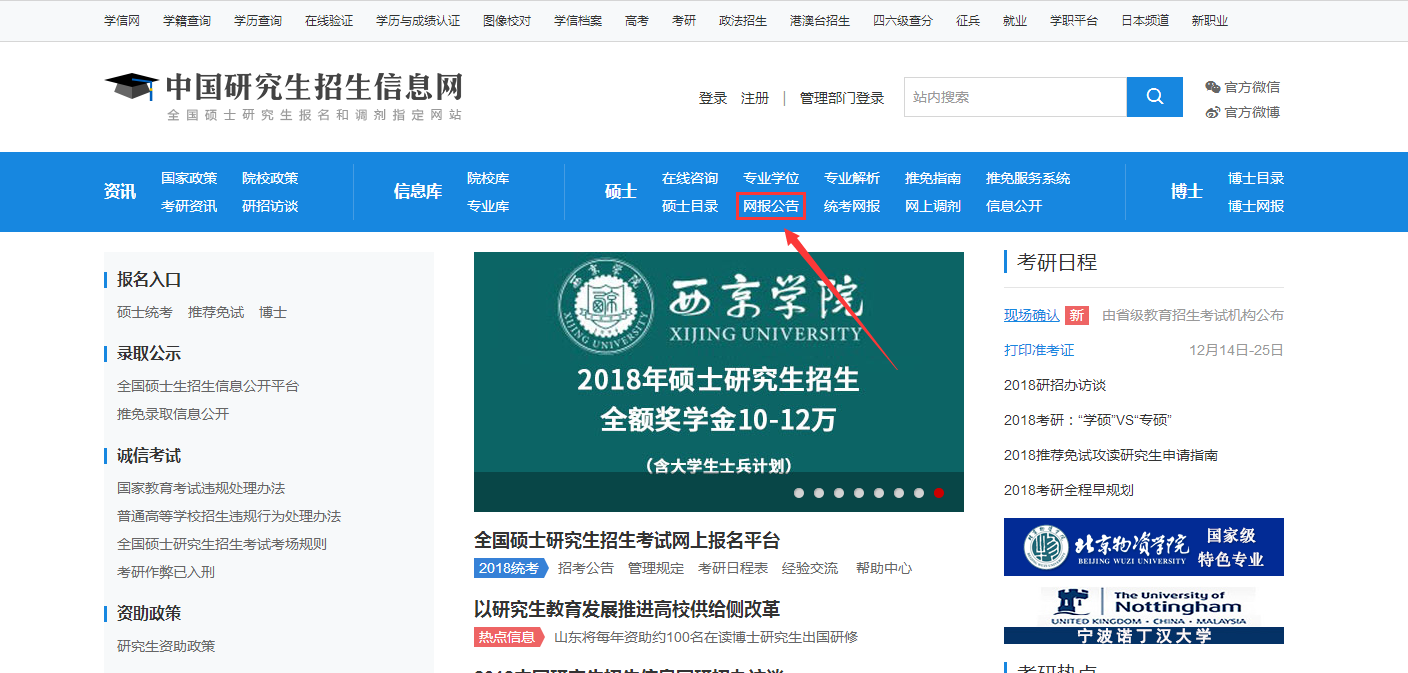Open the 网报公告 menu item
Viewport: 1408px width, 673px height.
coord(771,205)
